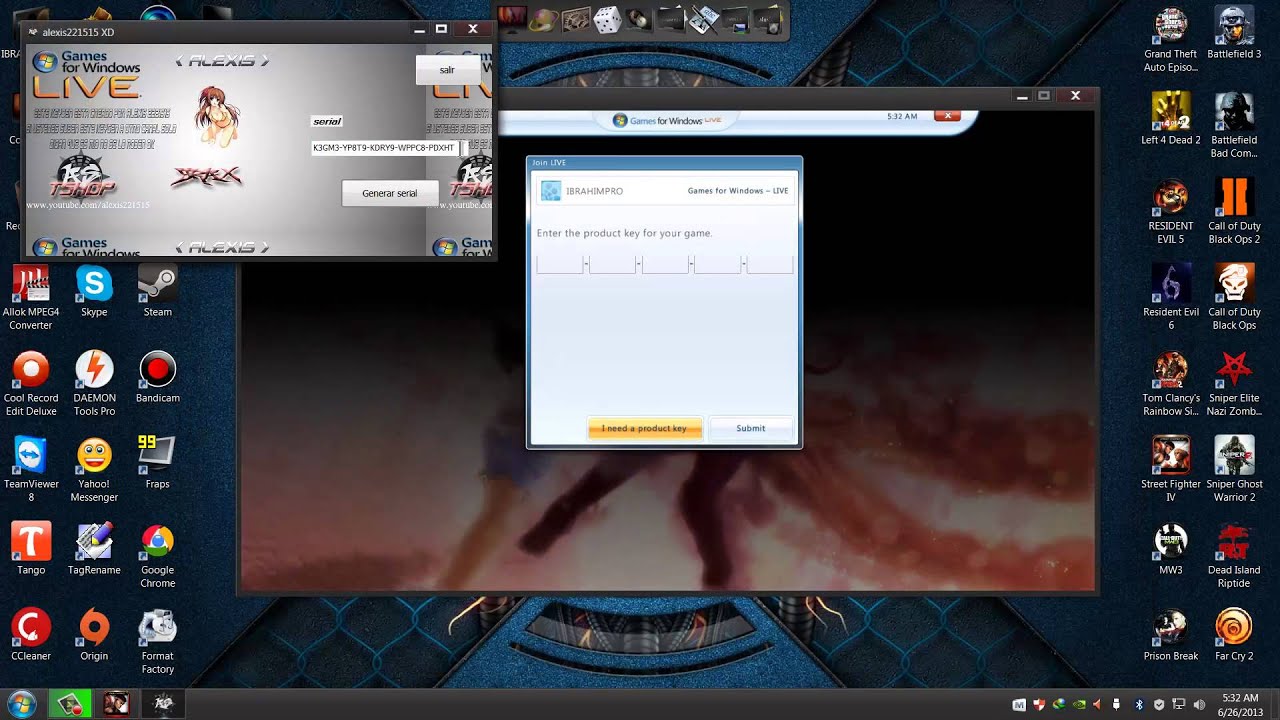This screenshot has height=720, width=1280.
Task: Open the Tango desktop shortcut
Action: point(31,542)
